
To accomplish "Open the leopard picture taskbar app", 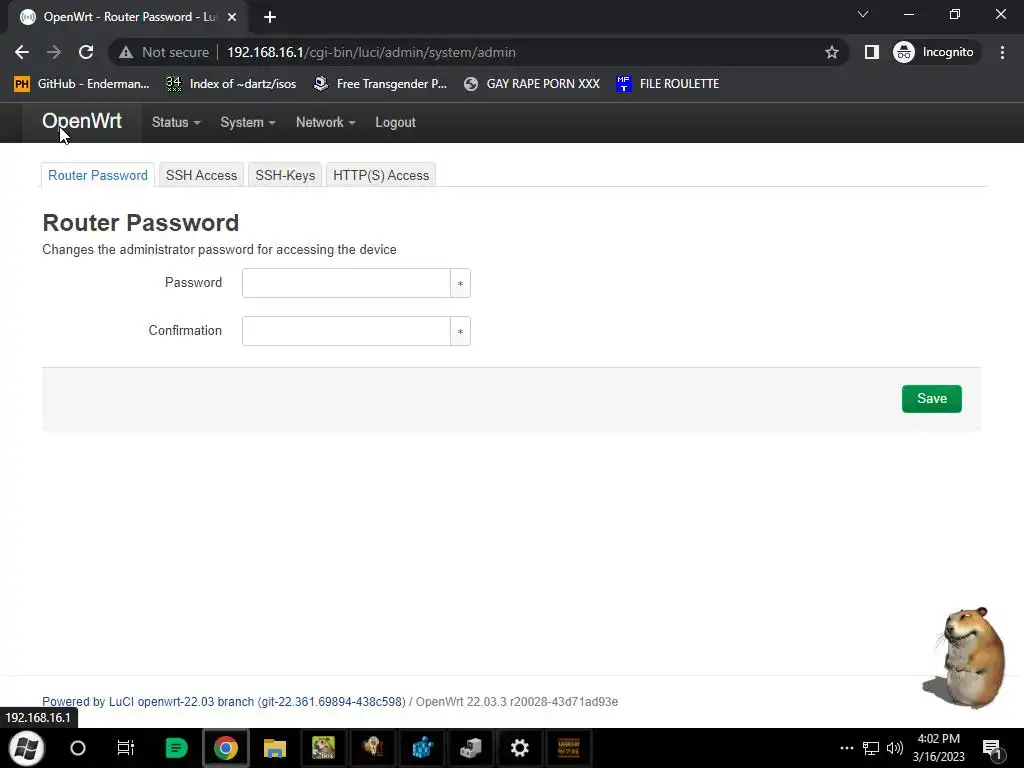I will point(324,748).
